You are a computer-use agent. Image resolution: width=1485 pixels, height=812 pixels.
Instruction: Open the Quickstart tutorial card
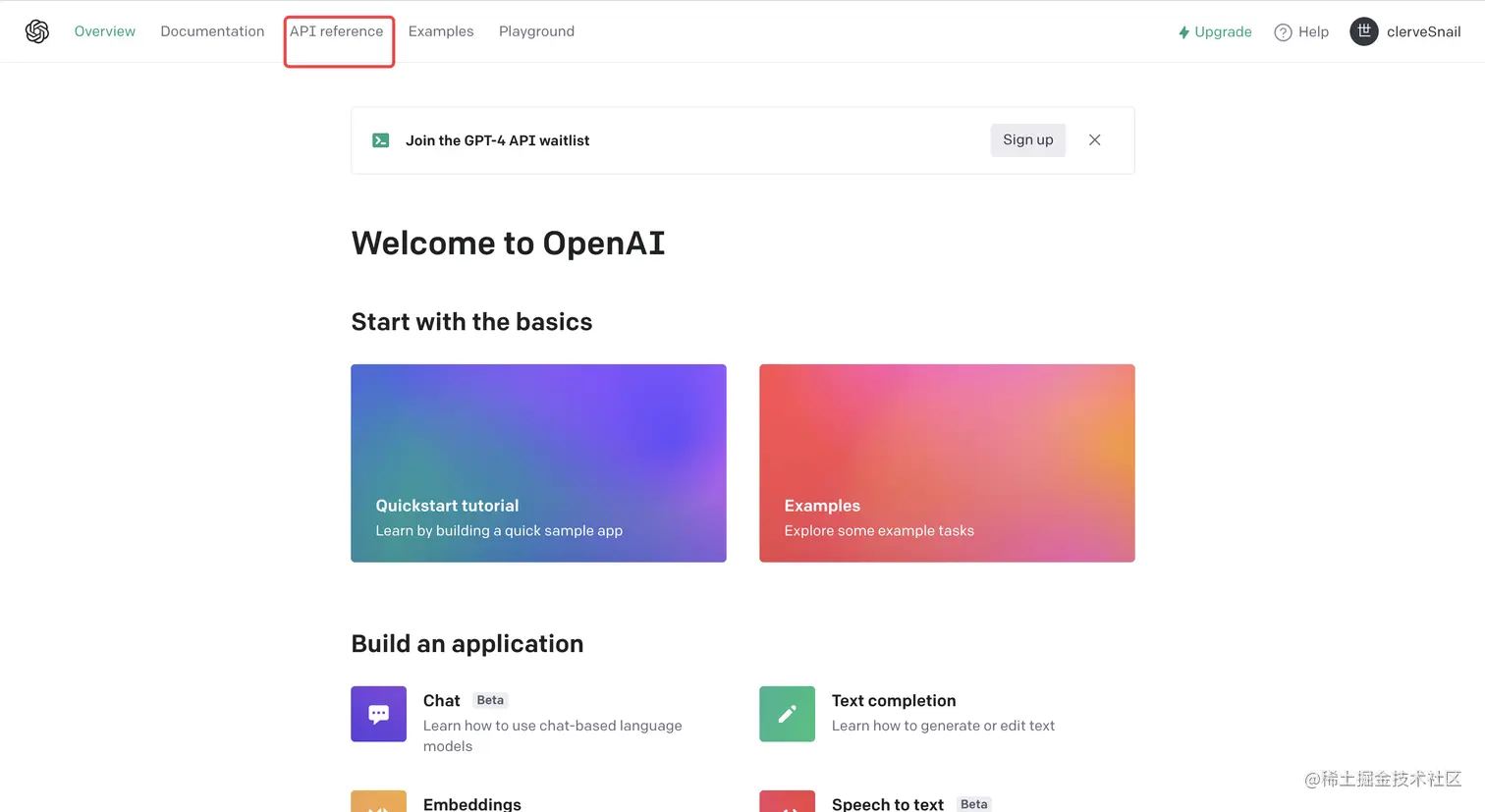[538, 463]
